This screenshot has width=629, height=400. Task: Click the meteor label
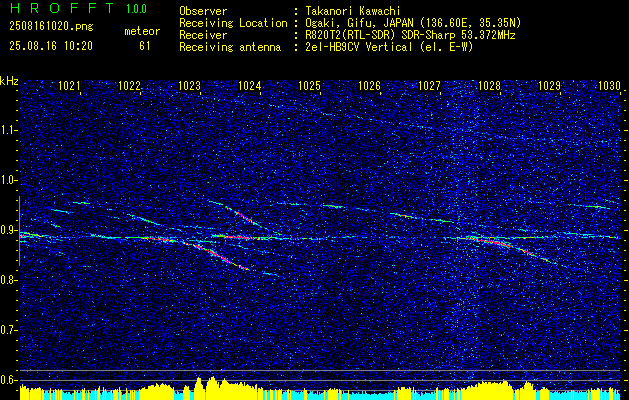[142, 31]
